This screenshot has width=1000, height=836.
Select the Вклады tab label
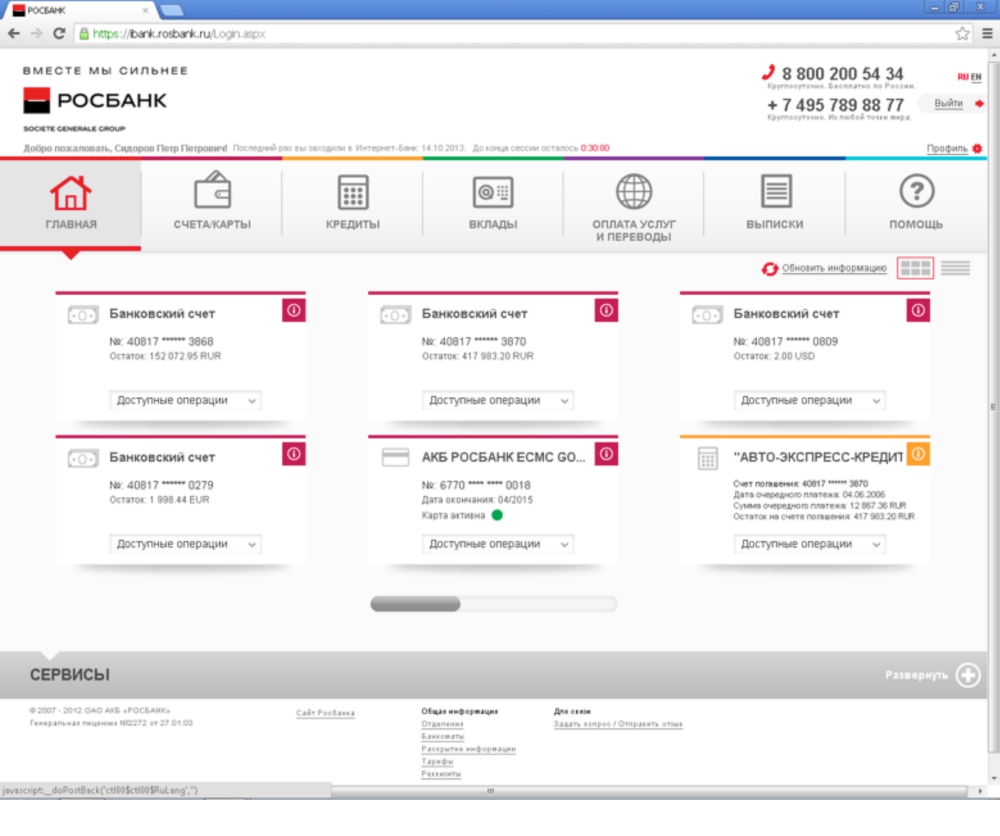click(493, 224)
